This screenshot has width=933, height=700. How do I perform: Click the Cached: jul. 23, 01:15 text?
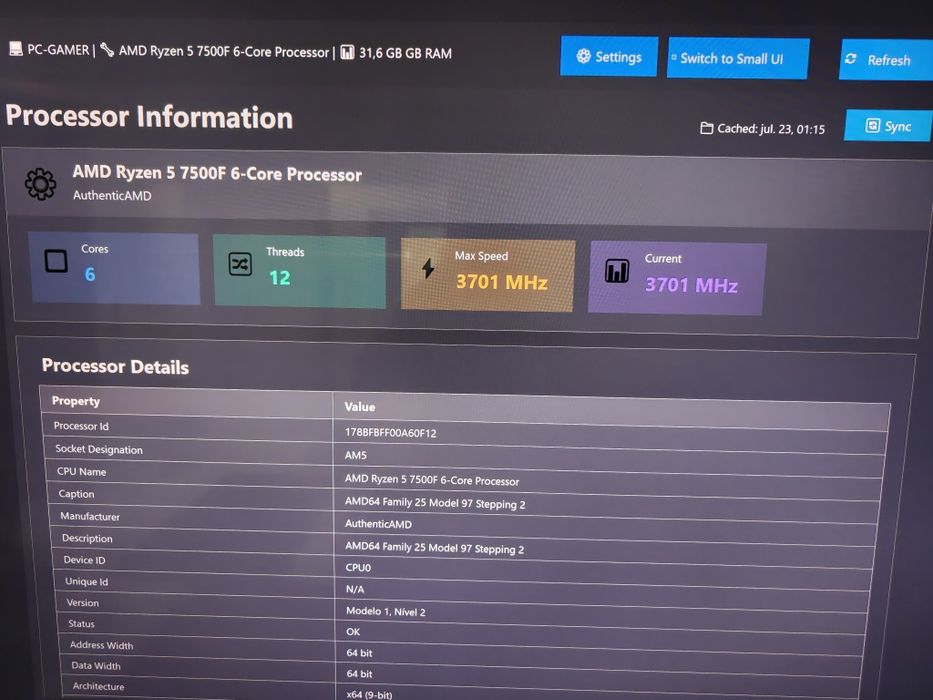pos(771,129)
